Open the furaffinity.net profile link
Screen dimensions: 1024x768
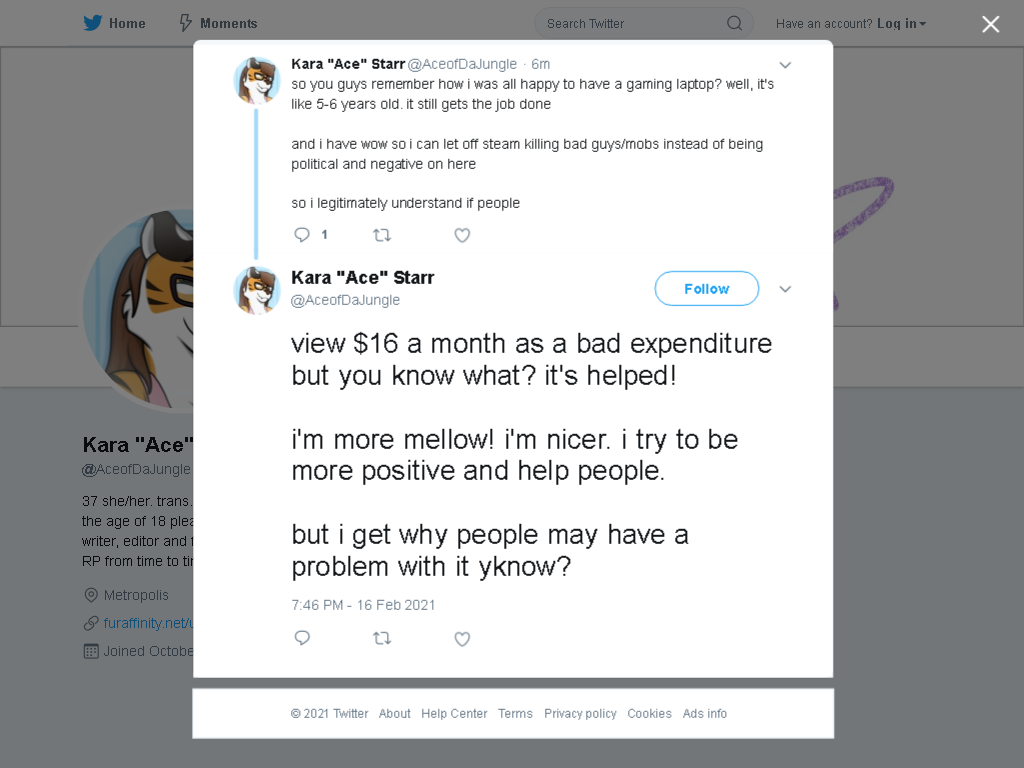coord(148,623)
